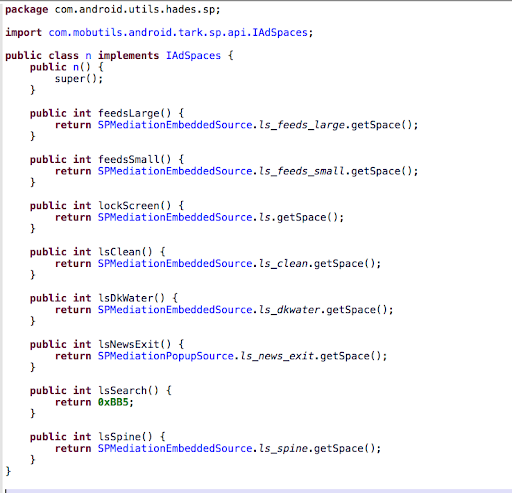Screen dimensions: 512x493
Task: Click the feedsSmall method name
Action: point(128,159)
